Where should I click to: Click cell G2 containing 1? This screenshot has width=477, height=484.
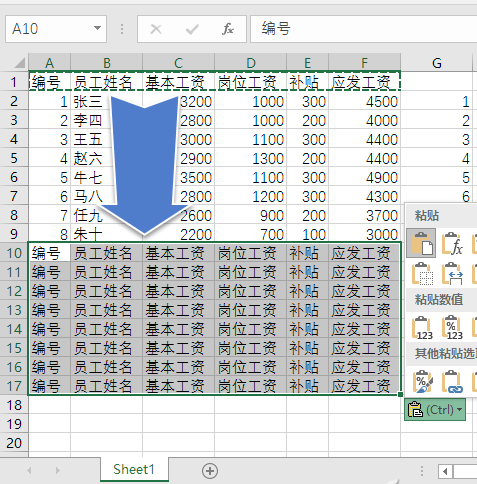coord(437,101)
